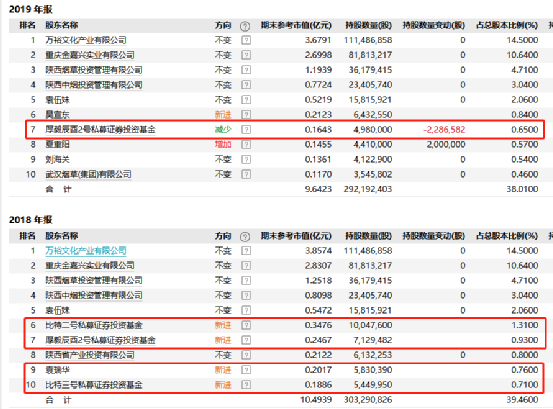This screenshot has width=553, height=409.
Task: Click question-mark icon for 厚毅辰酉2号 2019 row
Action: pyautogui.click(x=246, y=129)
